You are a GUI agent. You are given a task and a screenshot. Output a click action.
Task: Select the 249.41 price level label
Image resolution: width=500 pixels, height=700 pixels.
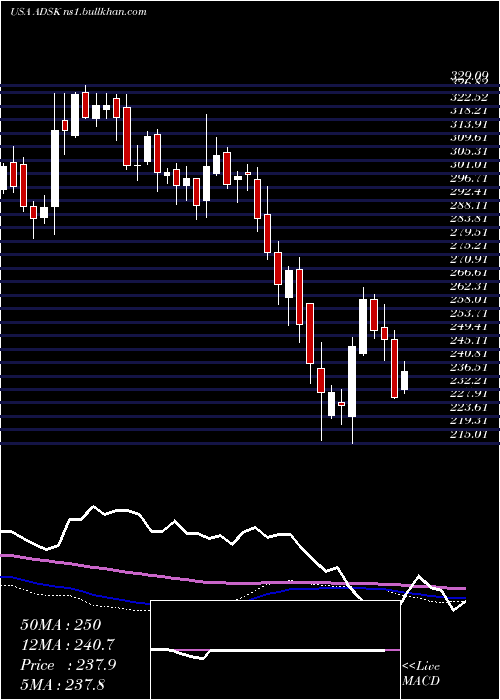tap(469, 326)
